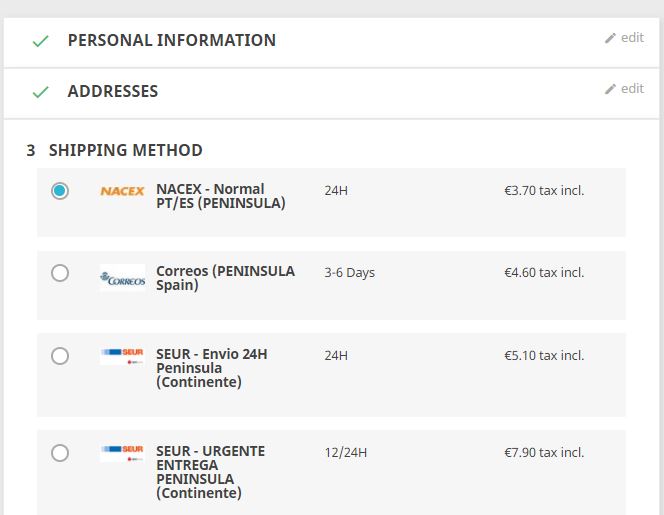Click the NACEX carrier logo
This screenshot has height=515, width=664.
click(x=122, y=191)
